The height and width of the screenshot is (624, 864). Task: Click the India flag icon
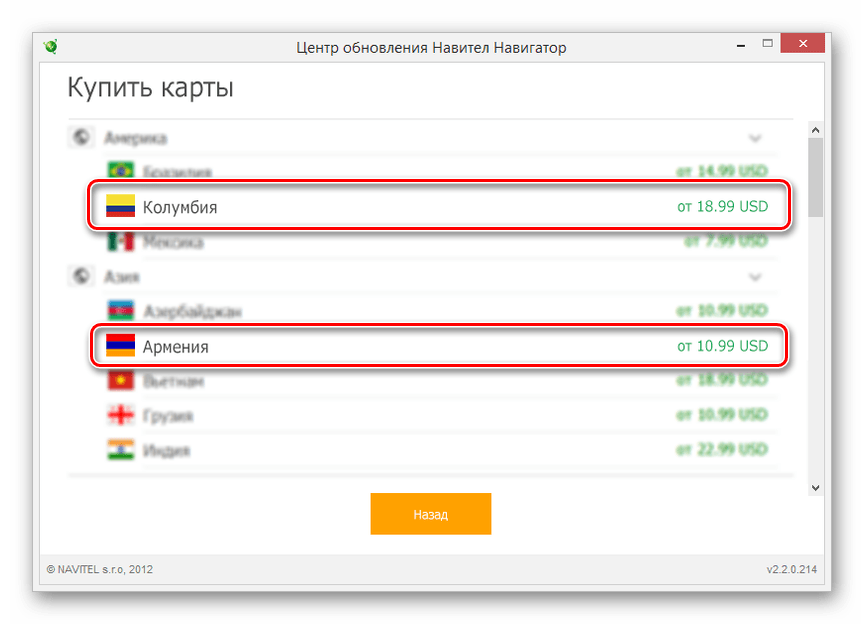click(x=121, y=450)
